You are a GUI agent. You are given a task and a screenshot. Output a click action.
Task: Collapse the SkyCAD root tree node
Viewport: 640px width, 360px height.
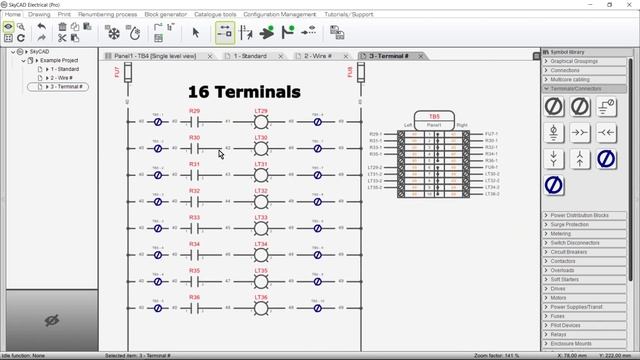pyautogui.click(x=13, y=52)
